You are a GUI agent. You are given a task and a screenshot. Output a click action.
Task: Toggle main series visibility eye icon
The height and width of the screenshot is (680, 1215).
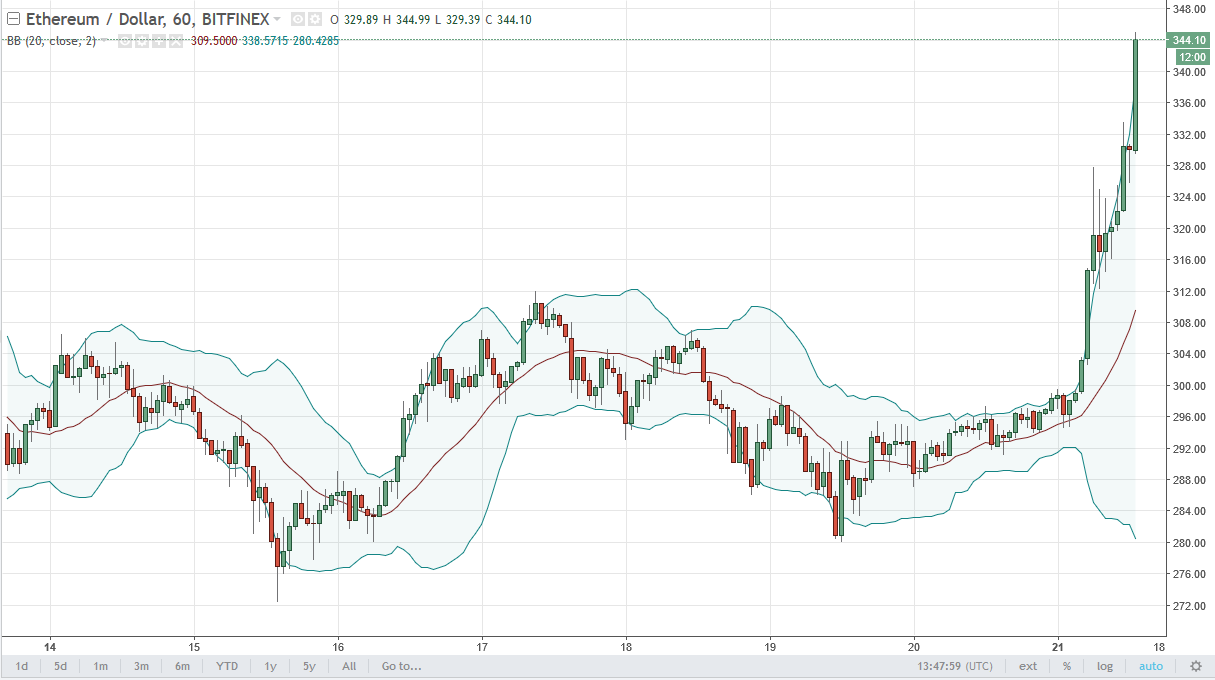[x=298, y=19]
